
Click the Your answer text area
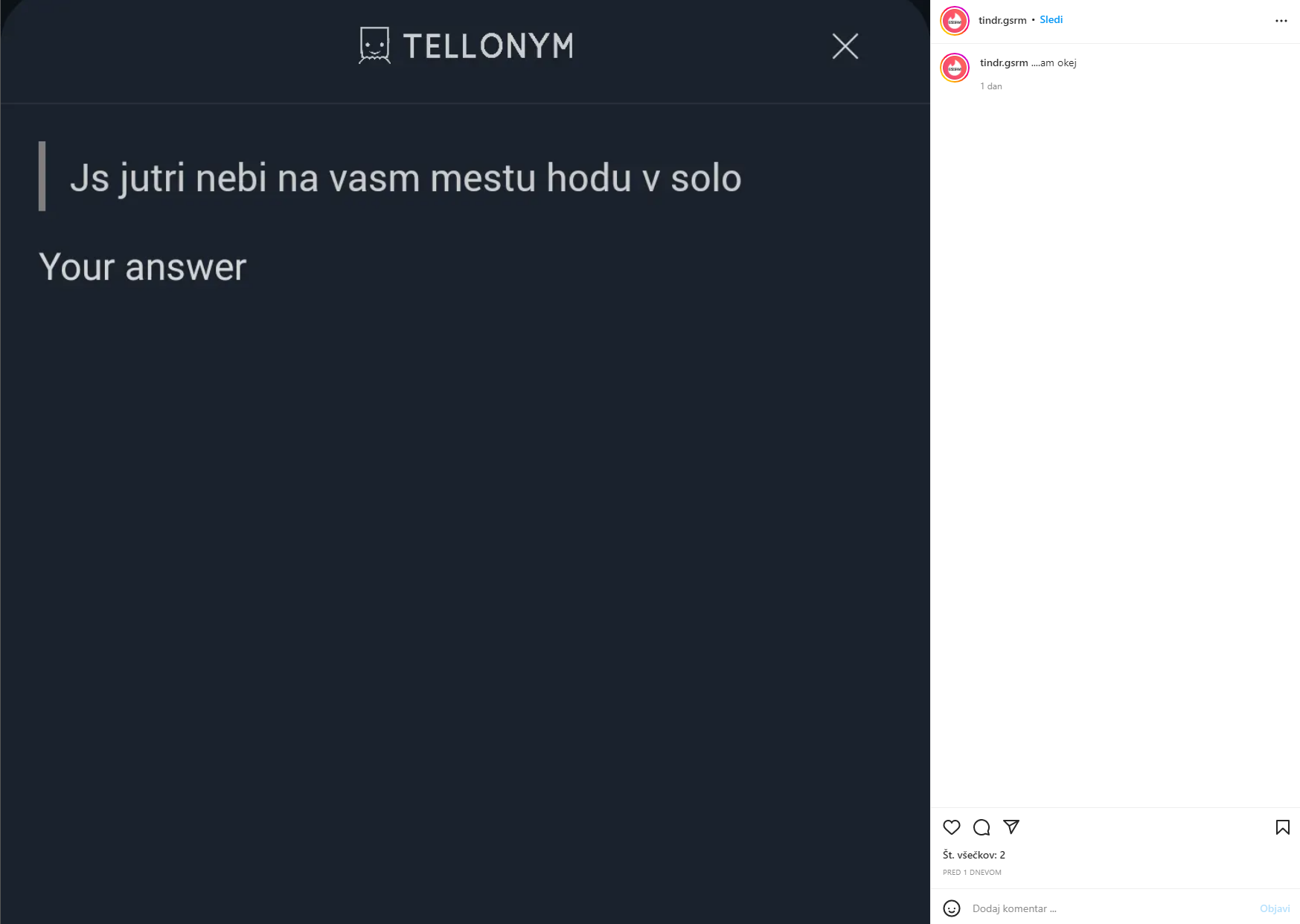[x=143, y=267]
